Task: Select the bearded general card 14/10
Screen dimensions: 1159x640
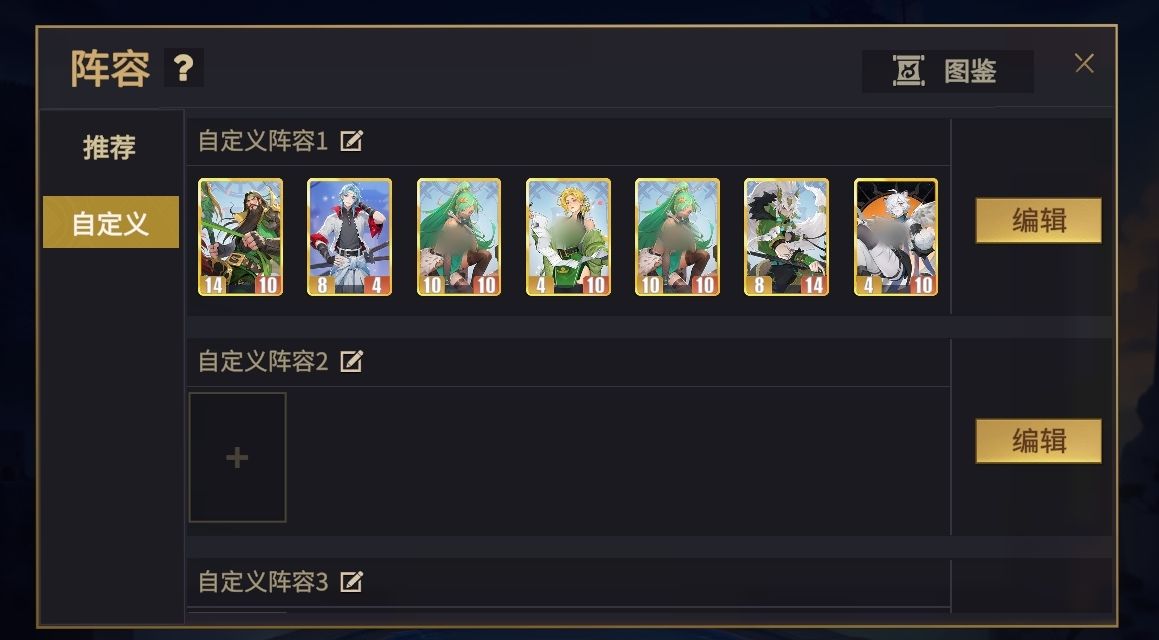Action: 240,236
